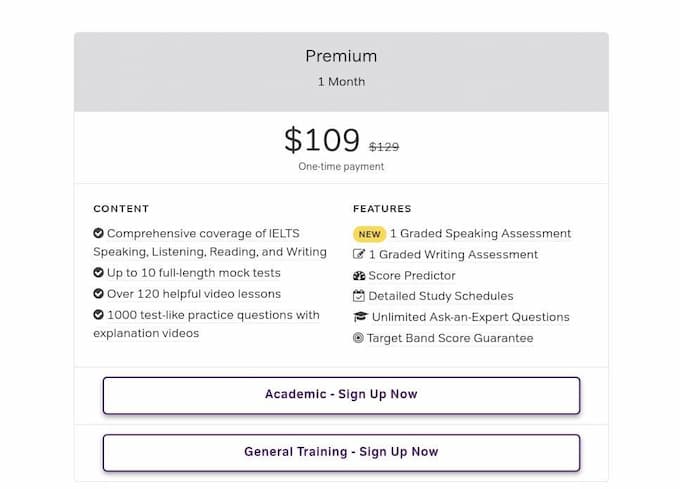Viewport: 680px width, 489px height.
Task: Click the calendar icon beside Detailed Study Schedules
Action: pos(359,296)
